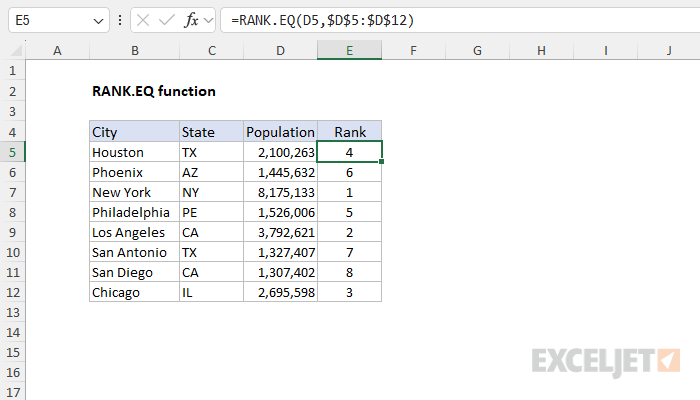Select the 'Philadelphia' cell
Screen dimensions: 700x400
[x=134, y=212]
